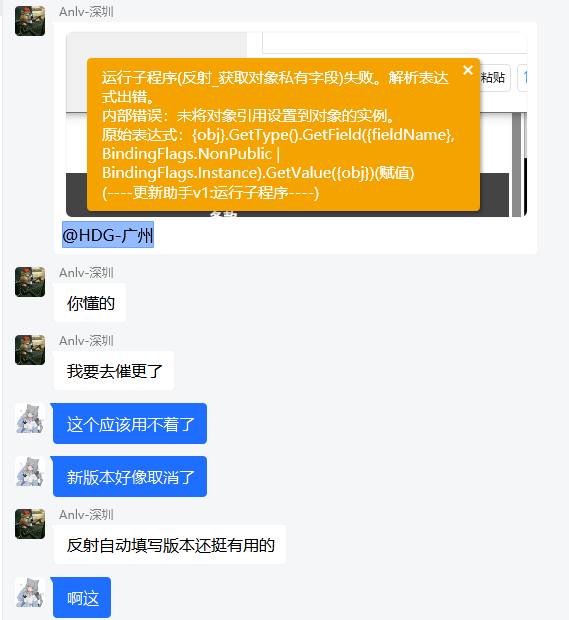Click the top Anlv-深圳 sender name
This screenshot has height=620, width=569.
[x=86, y=12]
